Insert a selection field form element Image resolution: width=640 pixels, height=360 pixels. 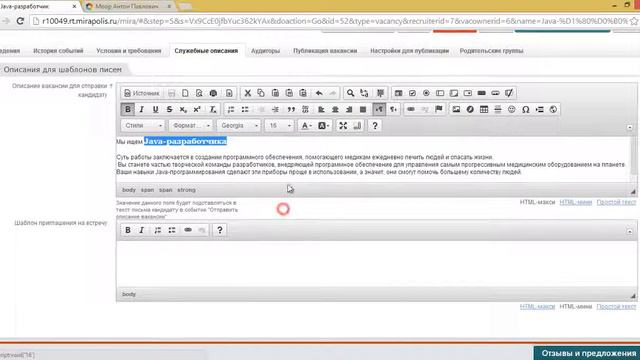(x=468, y=93)
